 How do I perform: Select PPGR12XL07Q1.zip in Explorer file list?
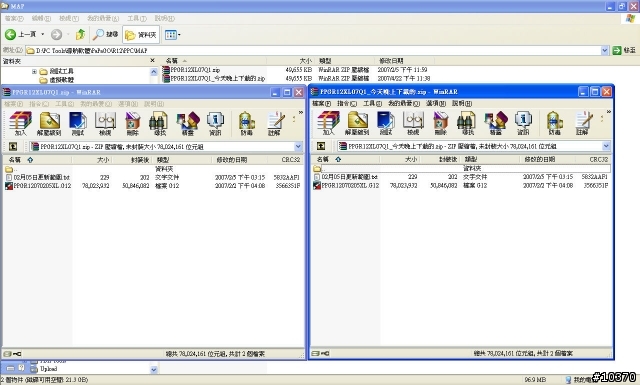coord(191,70)
